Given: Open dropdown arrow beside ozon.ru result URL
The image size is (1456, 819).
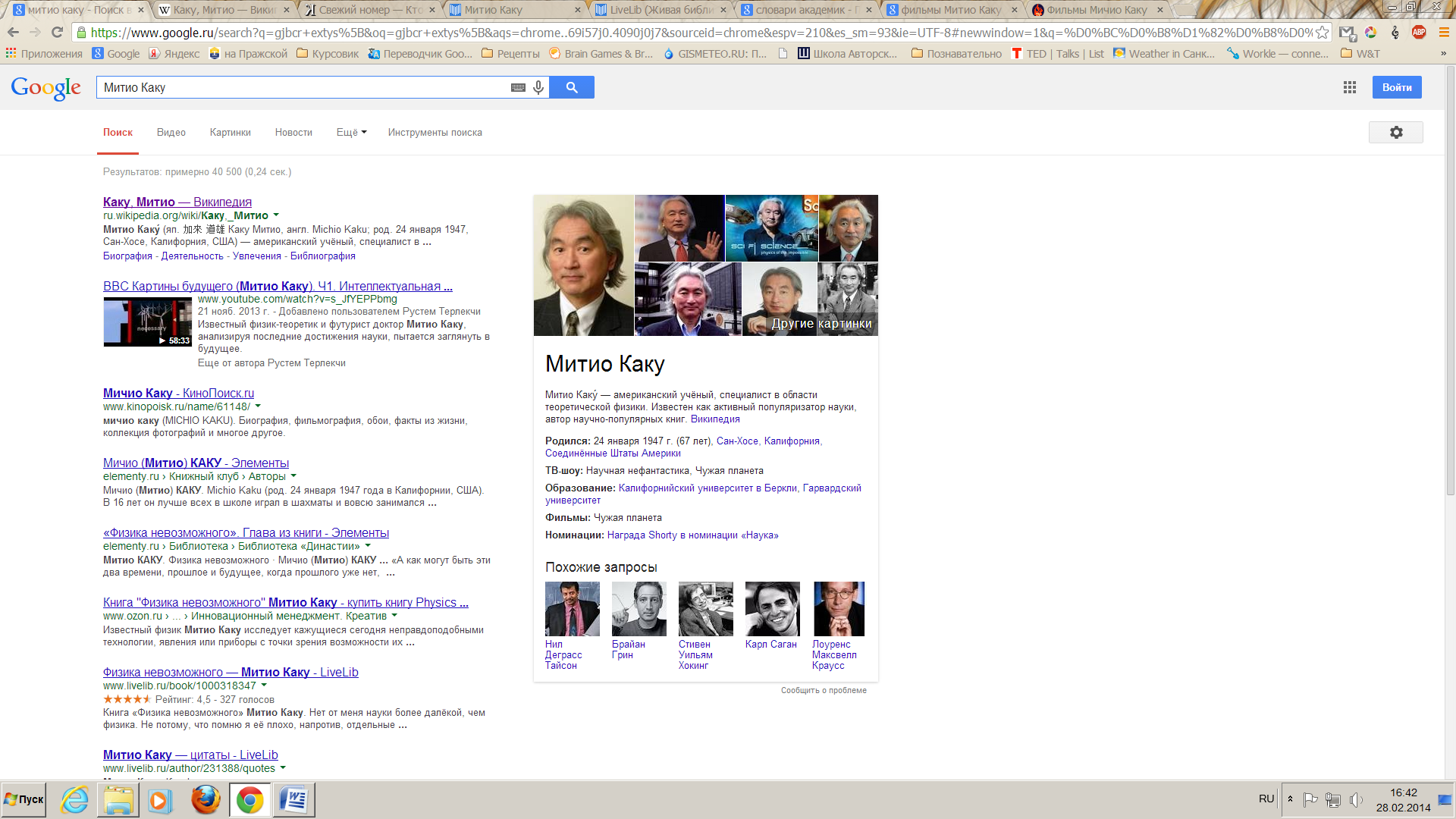Looking at the screenshot, I should [x=394, y=616].
